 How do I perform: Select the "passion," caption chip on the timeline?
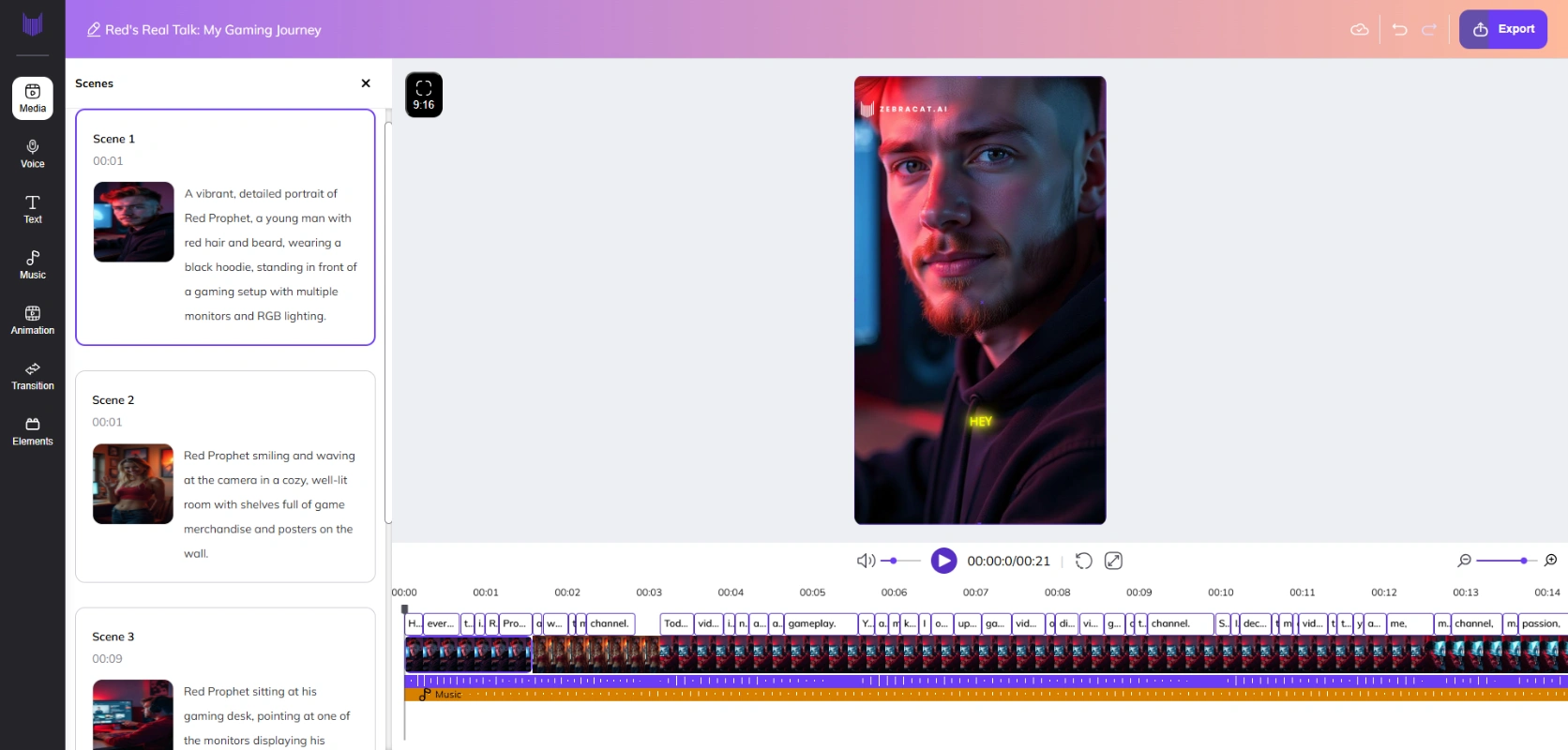[1542, 623]
